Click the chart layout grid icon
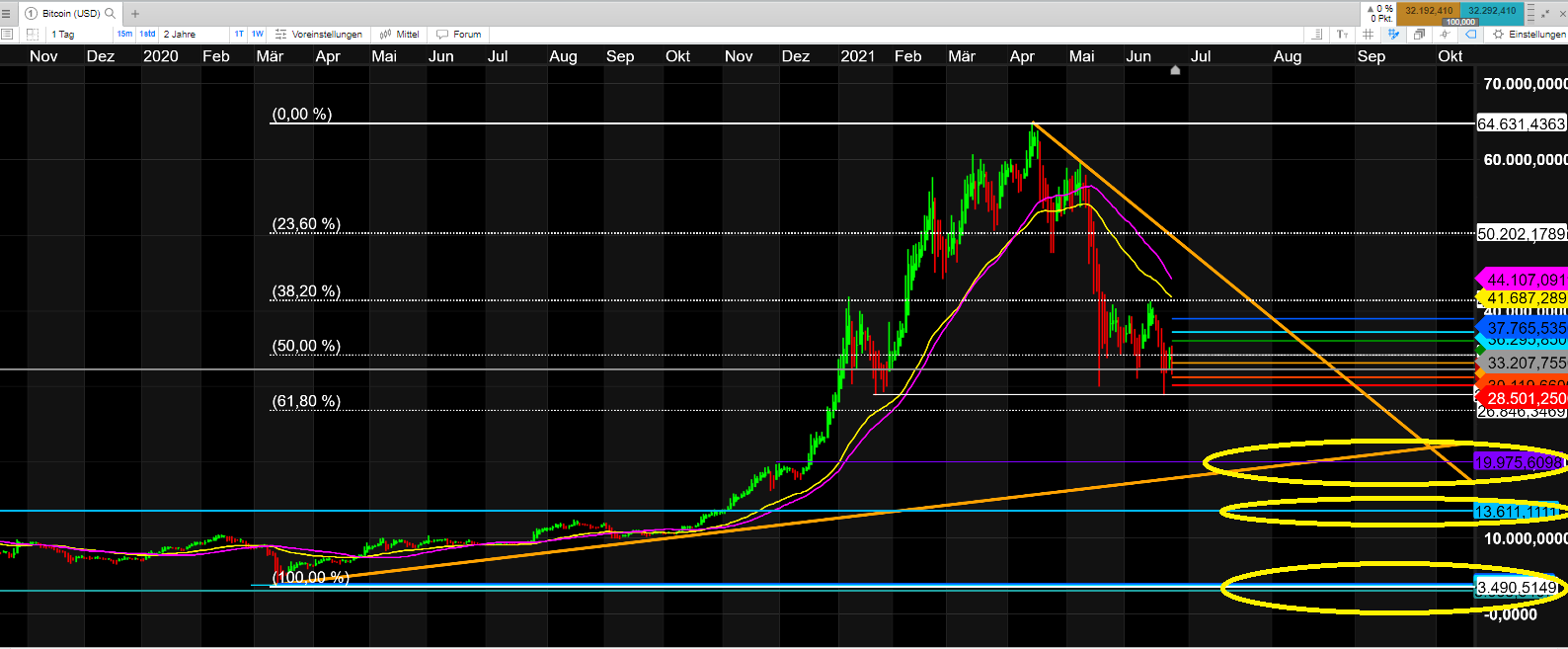The image size is (1568, 649). 32,35
